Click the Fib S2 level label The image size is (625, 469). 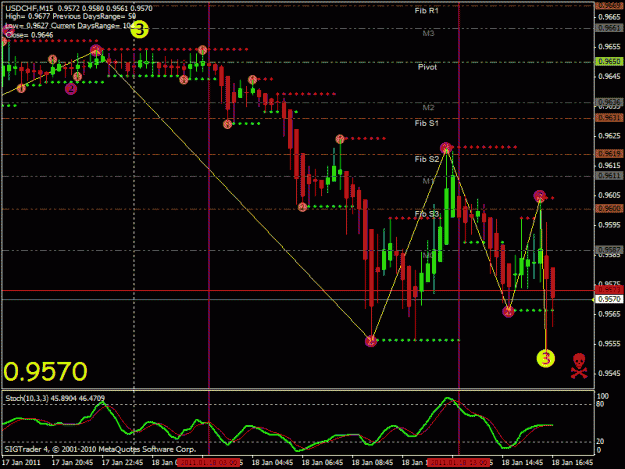pyautogui.click(x=426, y=159)
